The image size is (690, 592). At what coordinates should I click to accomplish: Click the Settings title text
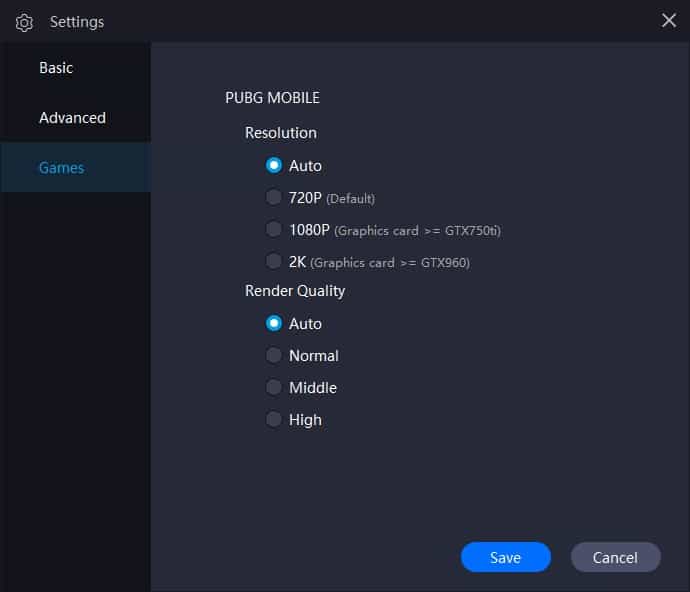tap(77, 22)
